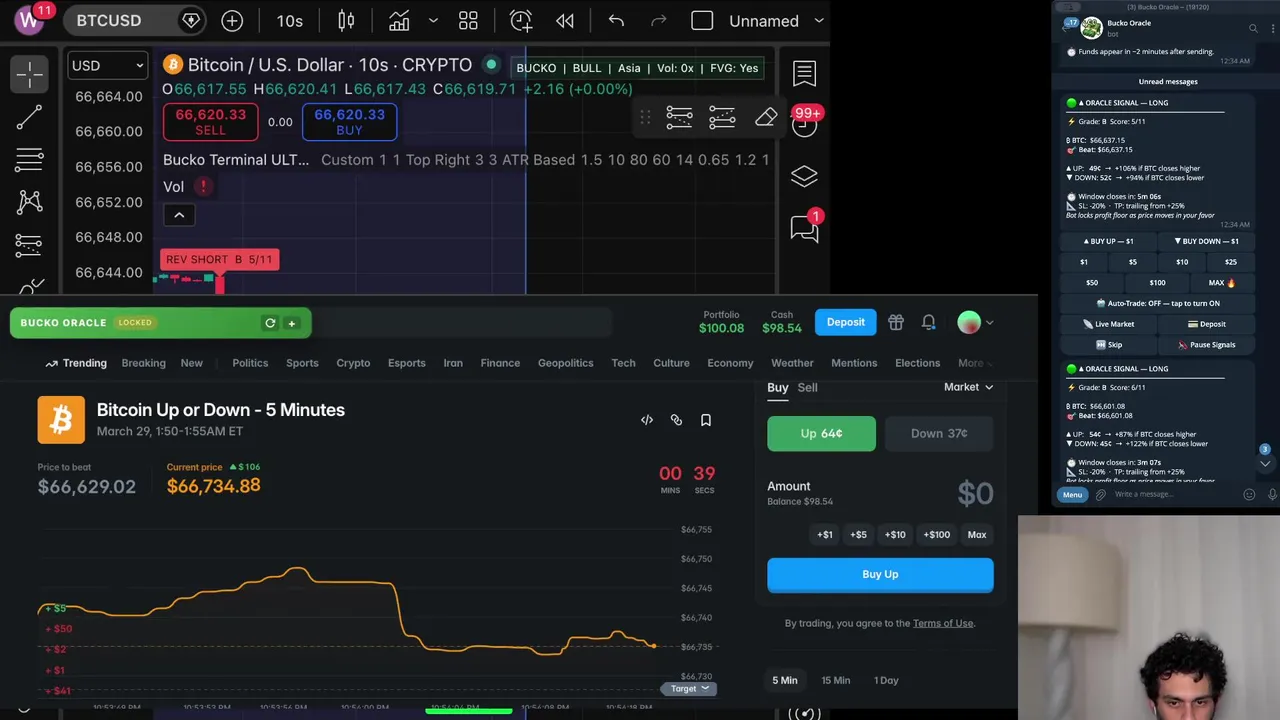
Task: Click the Buy Up confirmation button
Action: (880, 574)
